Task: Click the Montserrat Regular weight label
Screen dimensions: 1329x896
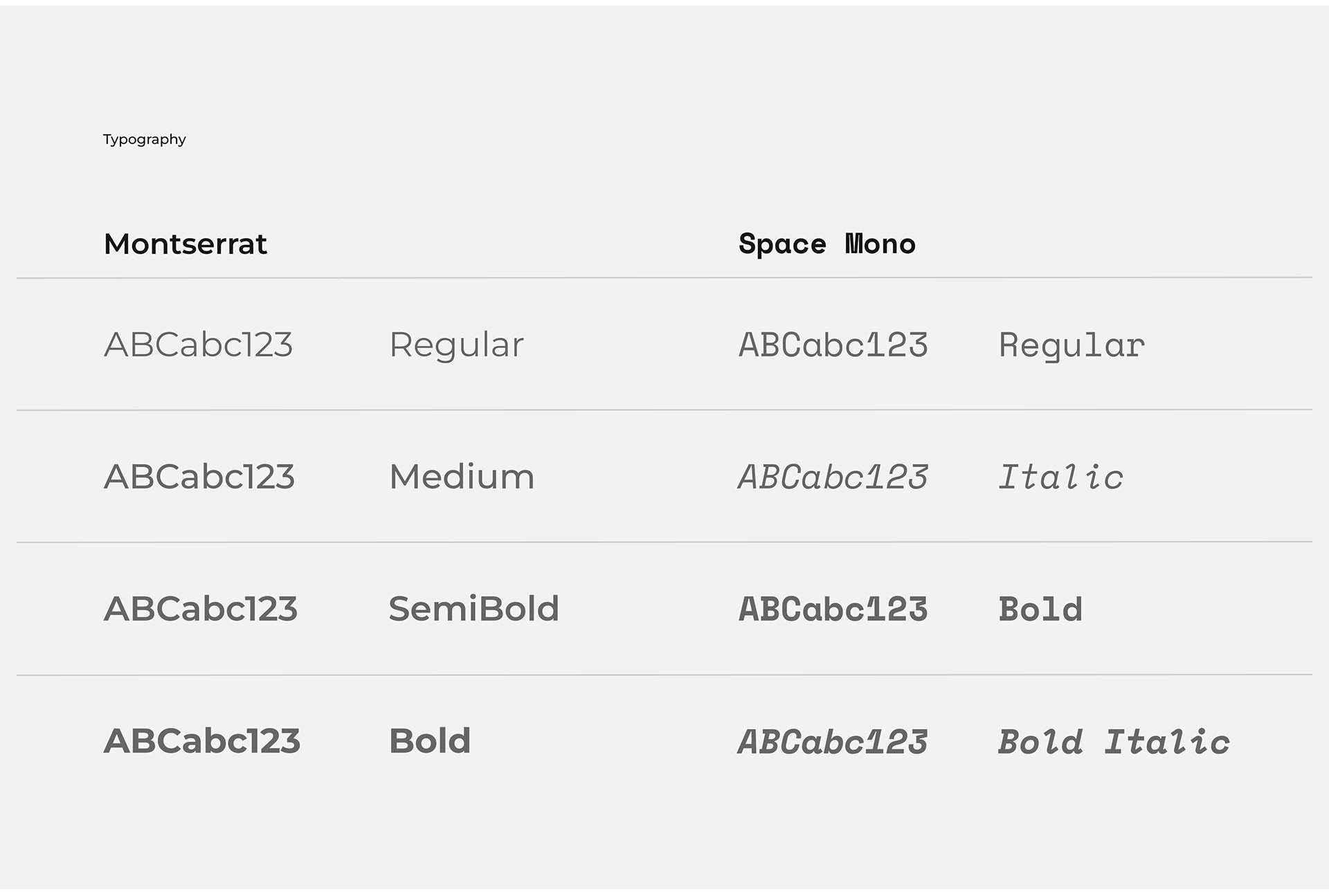Action: pyautogui.click(x=456, y=345)
